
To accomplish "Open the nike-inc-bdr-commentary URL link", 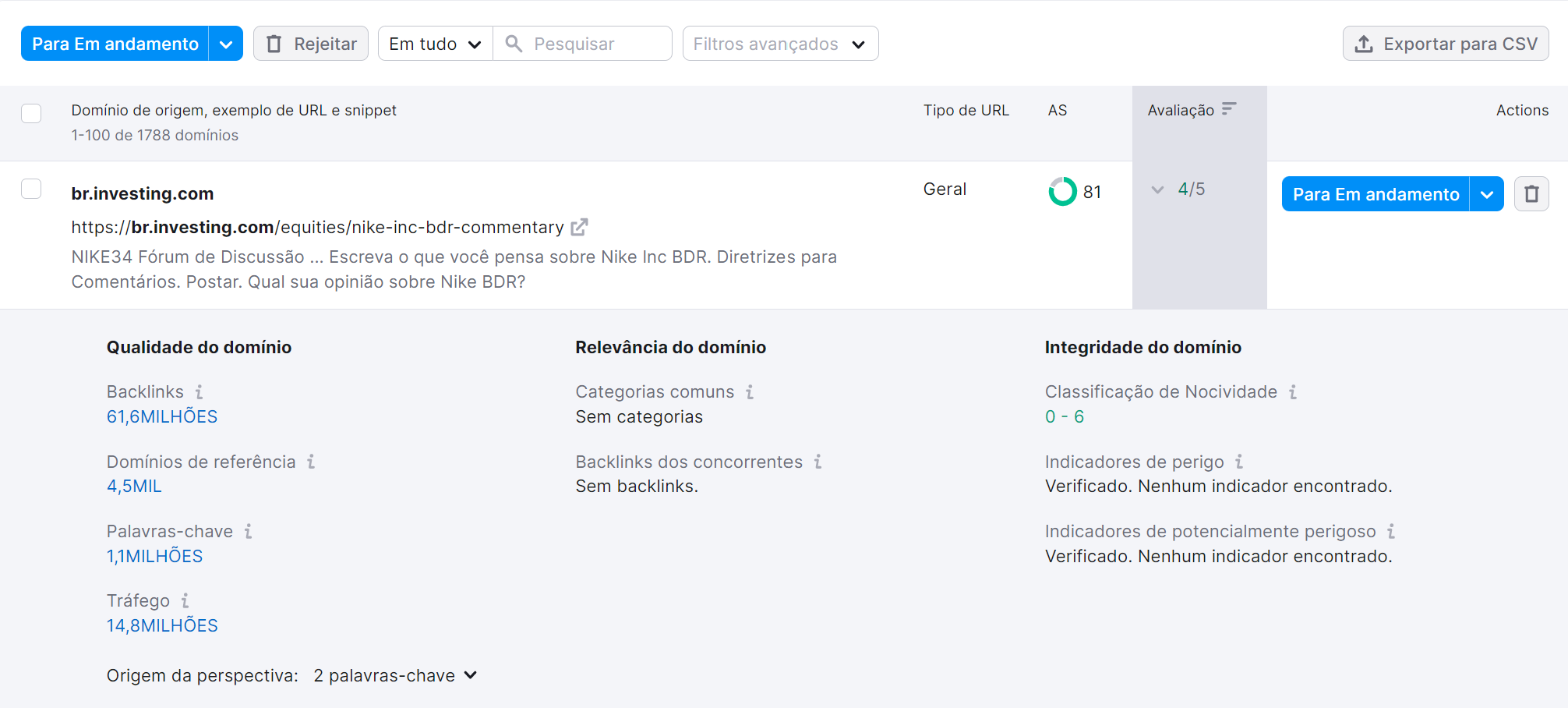I will 317,227.
